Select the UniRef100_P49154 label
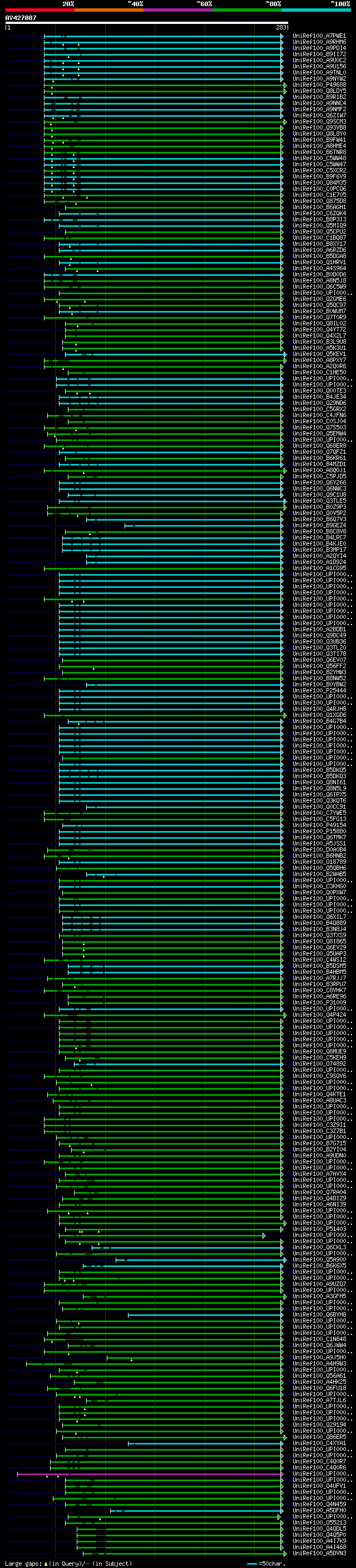Screen dimensions: 356x1568 [319, 825]
